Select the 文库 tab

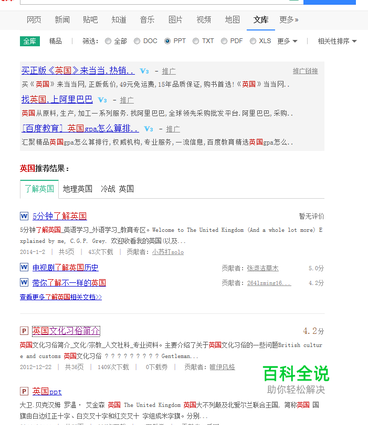click(261, 20)
